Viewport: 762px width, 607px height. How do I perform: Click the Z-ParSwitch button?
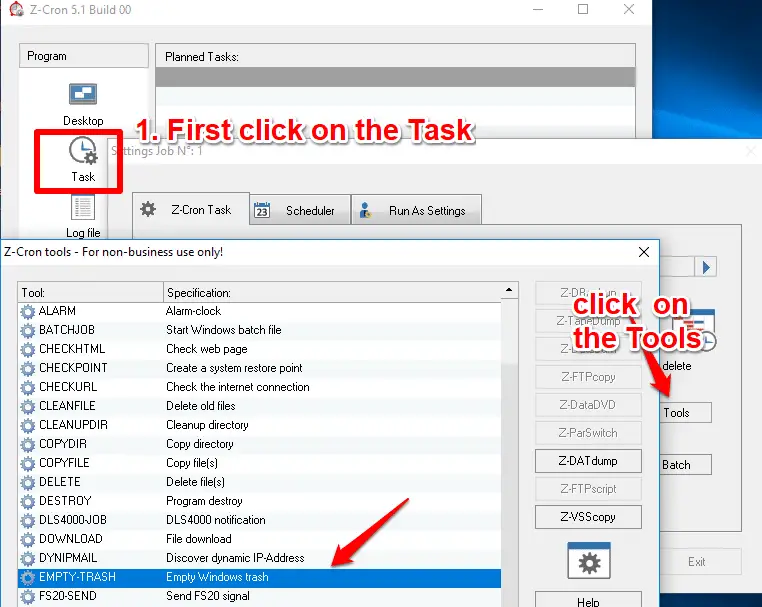pos(588,433)
